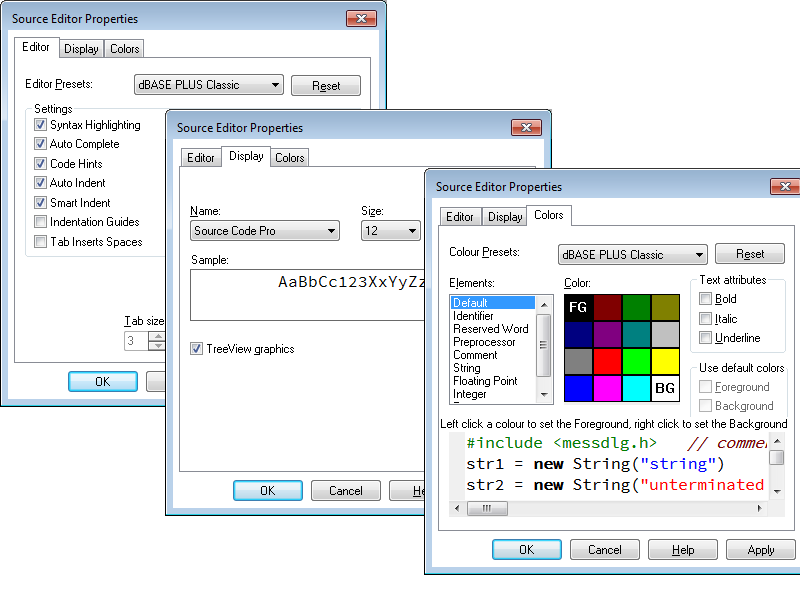
Task: Click OK in the back Editor window
Action: 103,382
